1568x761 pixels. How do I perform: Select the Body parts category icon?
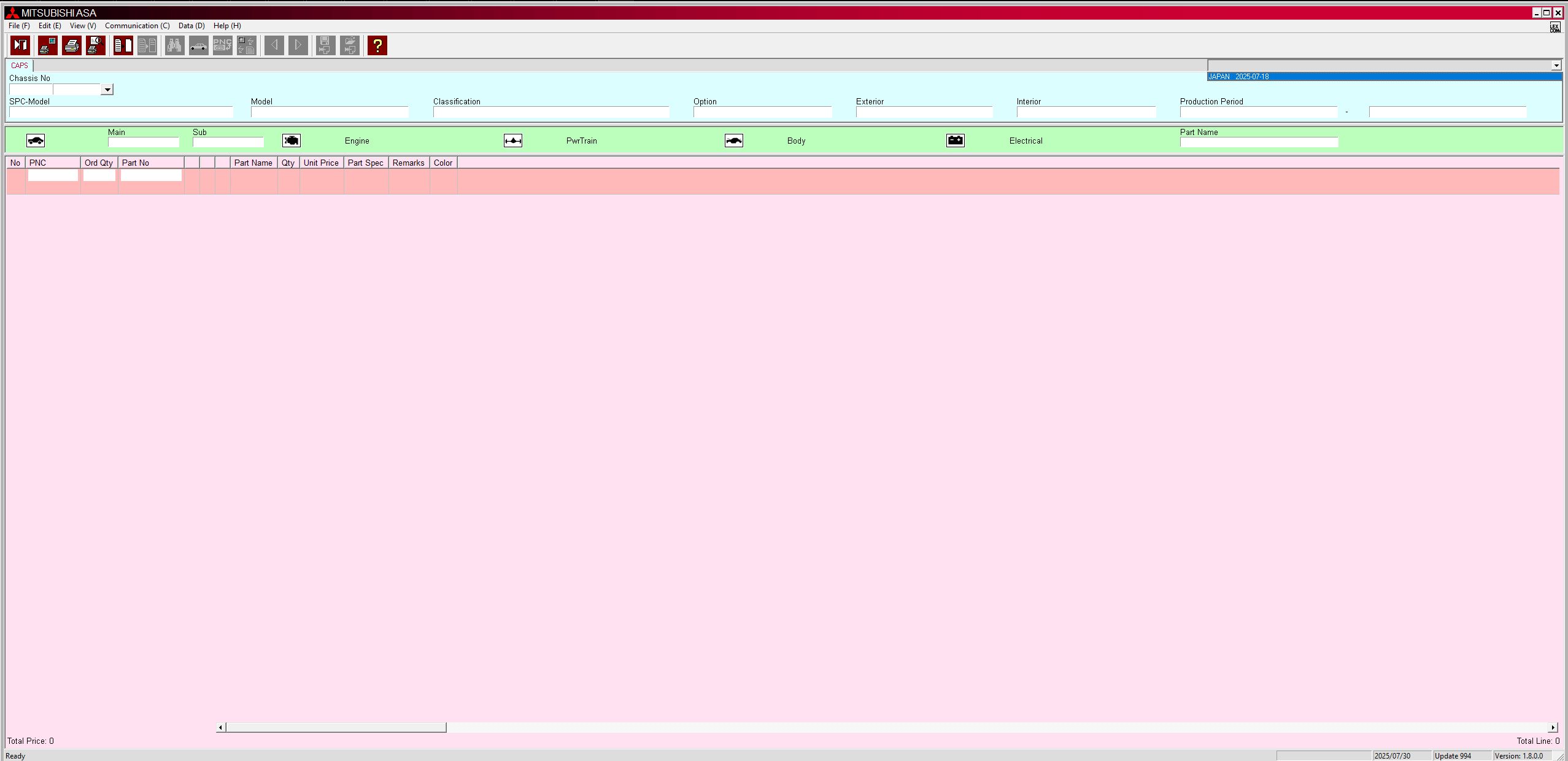(x=734, y=140)
